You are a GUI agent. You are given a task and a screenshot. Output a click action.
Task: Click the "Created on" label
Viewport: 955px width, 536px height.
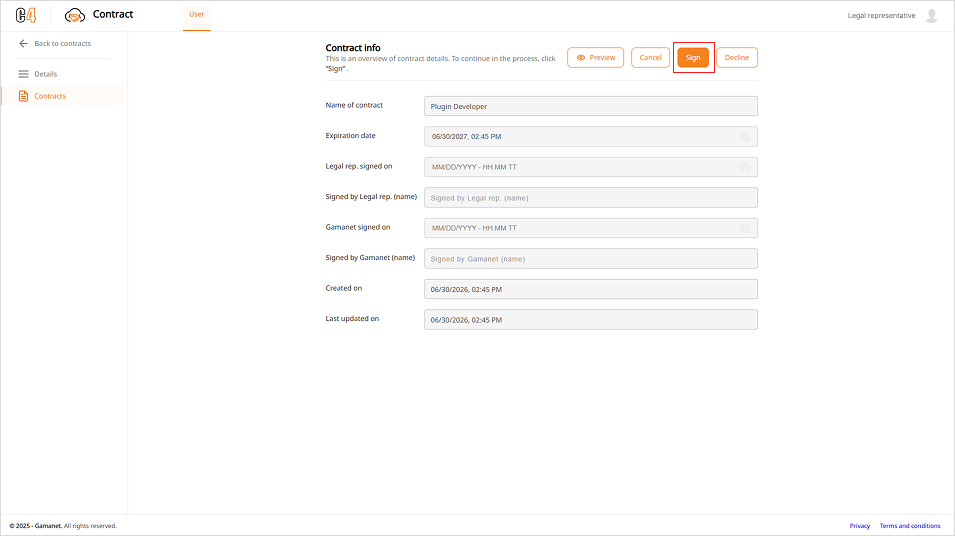click(344, 287)
